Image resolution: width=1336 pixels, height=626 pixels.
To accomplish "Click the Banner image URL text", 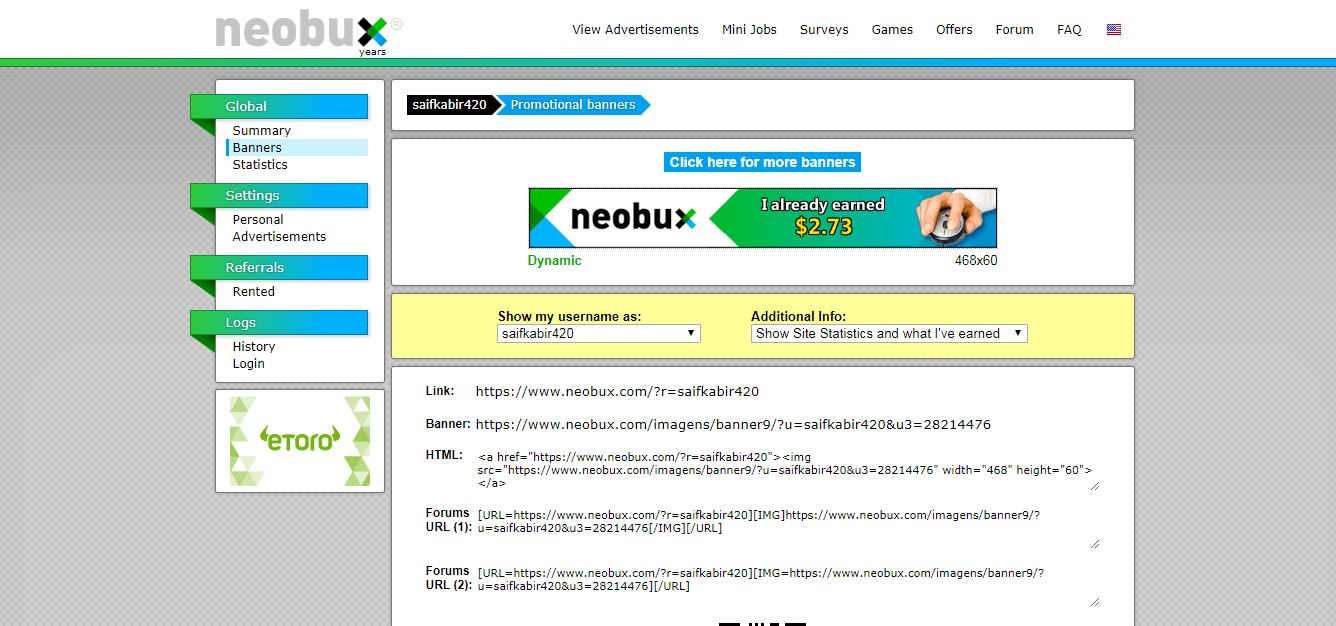I will click(x=733, y=425).
